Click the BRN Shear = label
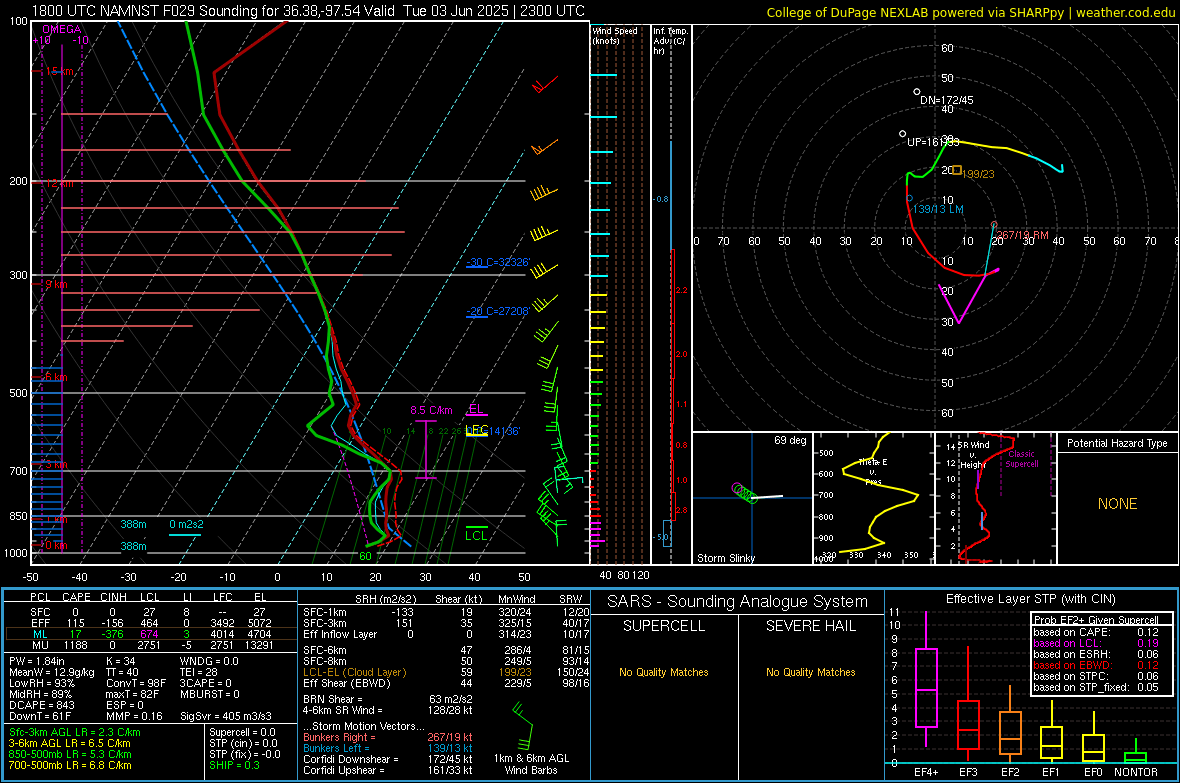Screen dimensions: 1180x783 (332, 699)
